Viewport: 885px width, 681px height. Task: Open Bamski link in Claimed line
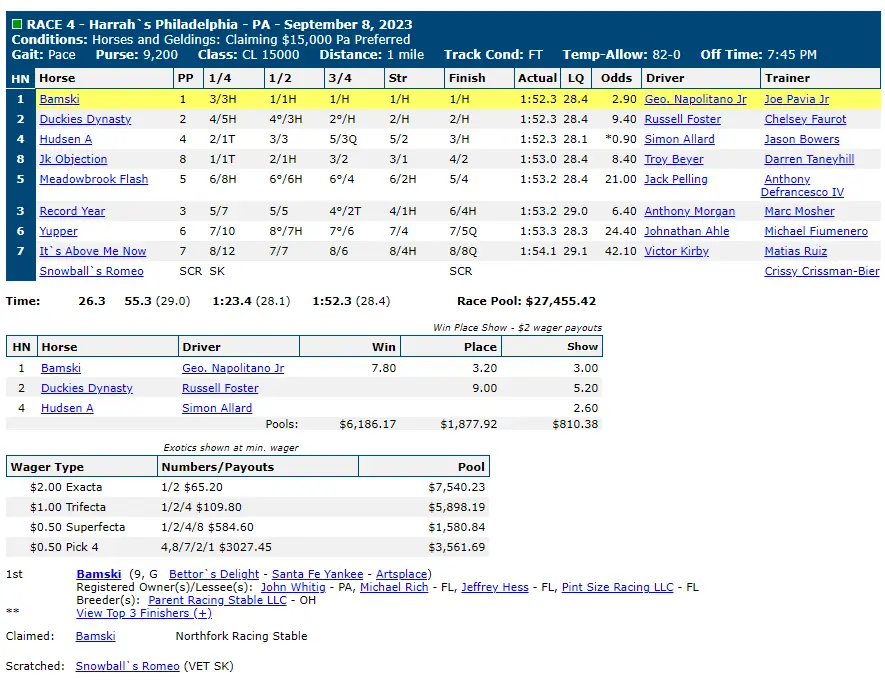95,636
